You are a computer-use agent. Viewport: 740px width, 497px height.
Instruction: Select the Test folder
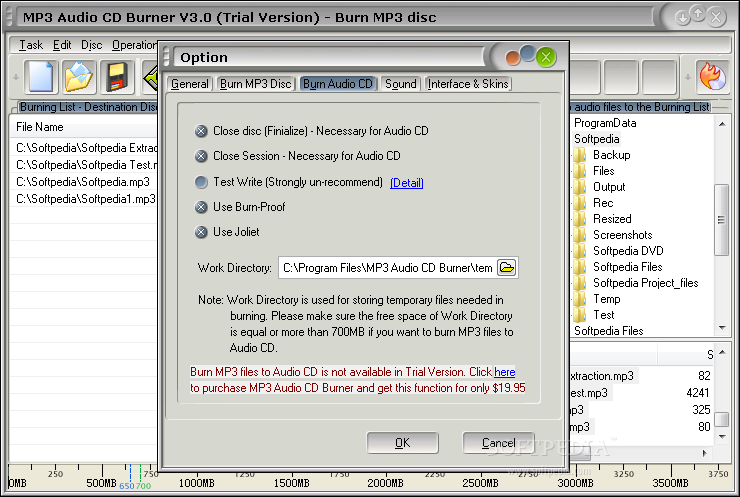pos(603,315)
